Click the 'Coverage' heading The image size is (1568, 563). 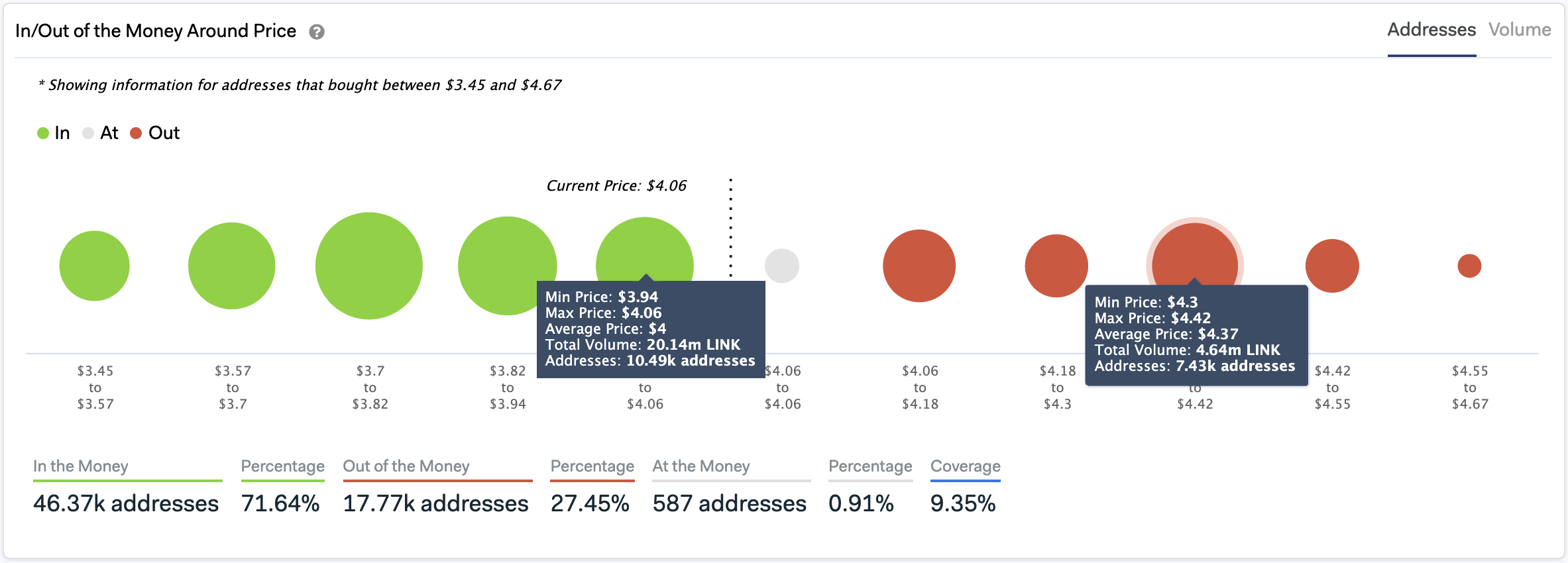point(966,466)
